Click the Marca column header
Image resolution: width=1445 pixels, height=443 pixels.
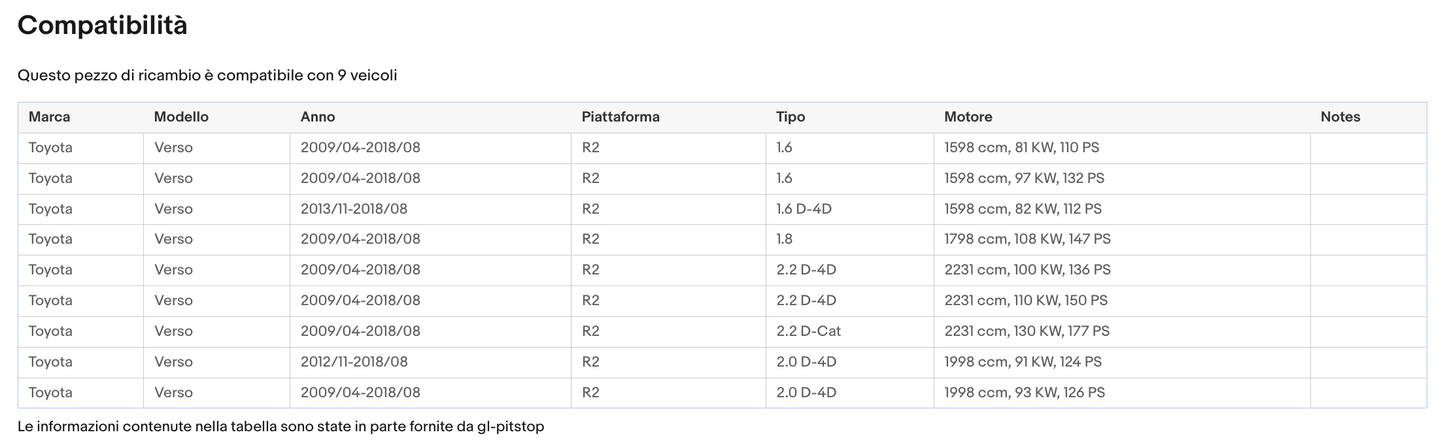click(x=49, y=117)
